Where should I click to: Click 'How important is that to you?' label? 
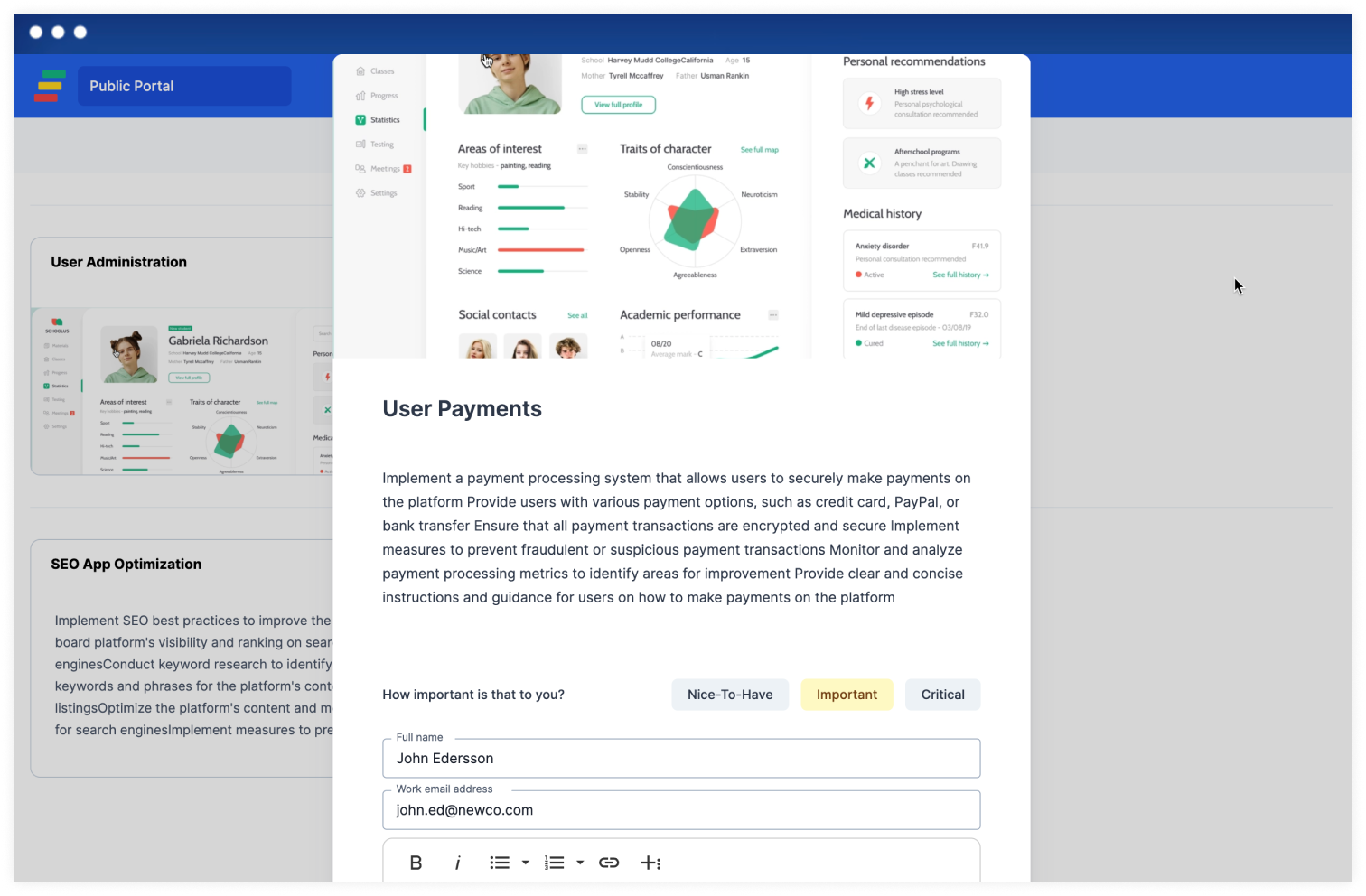(473, 695)
